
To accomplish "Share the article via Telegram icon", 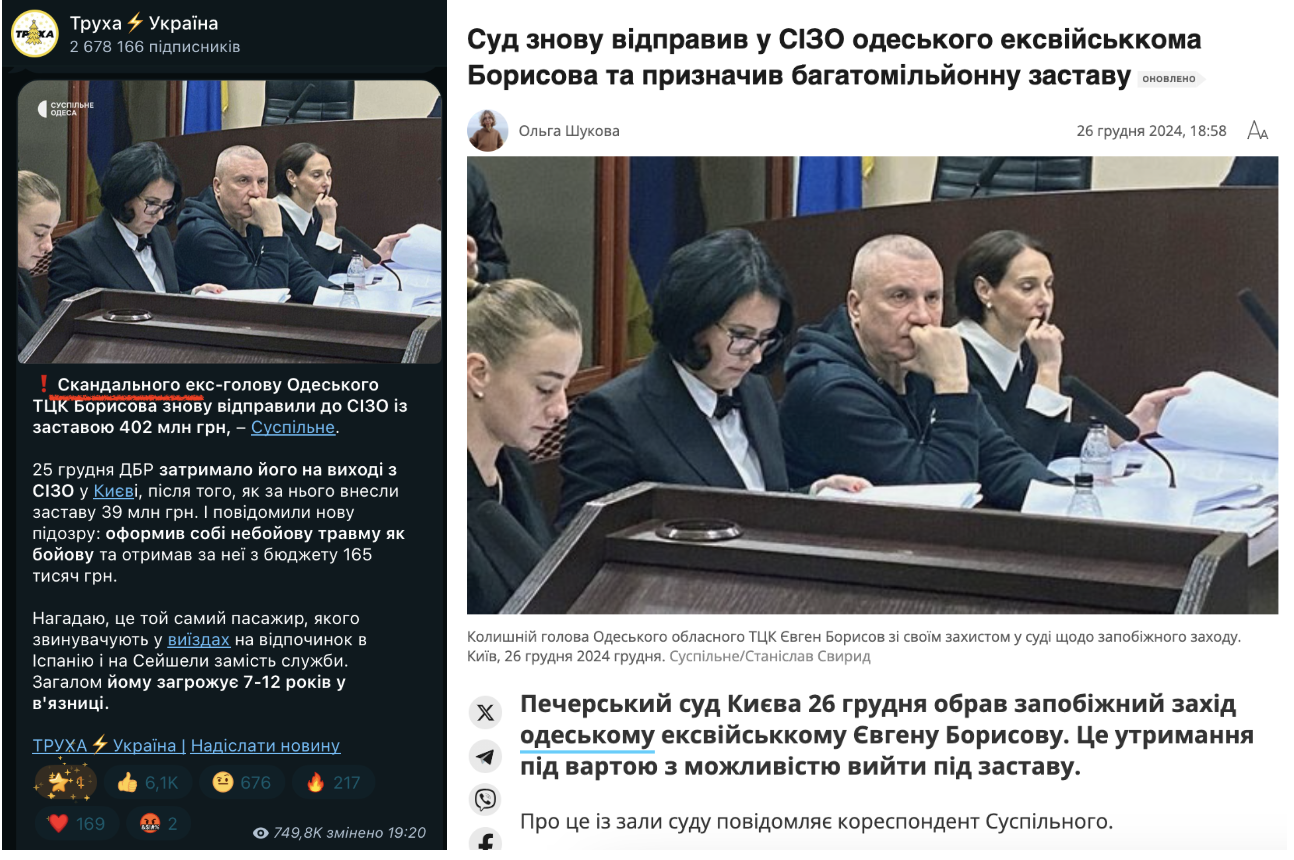I will click(486, 756).
